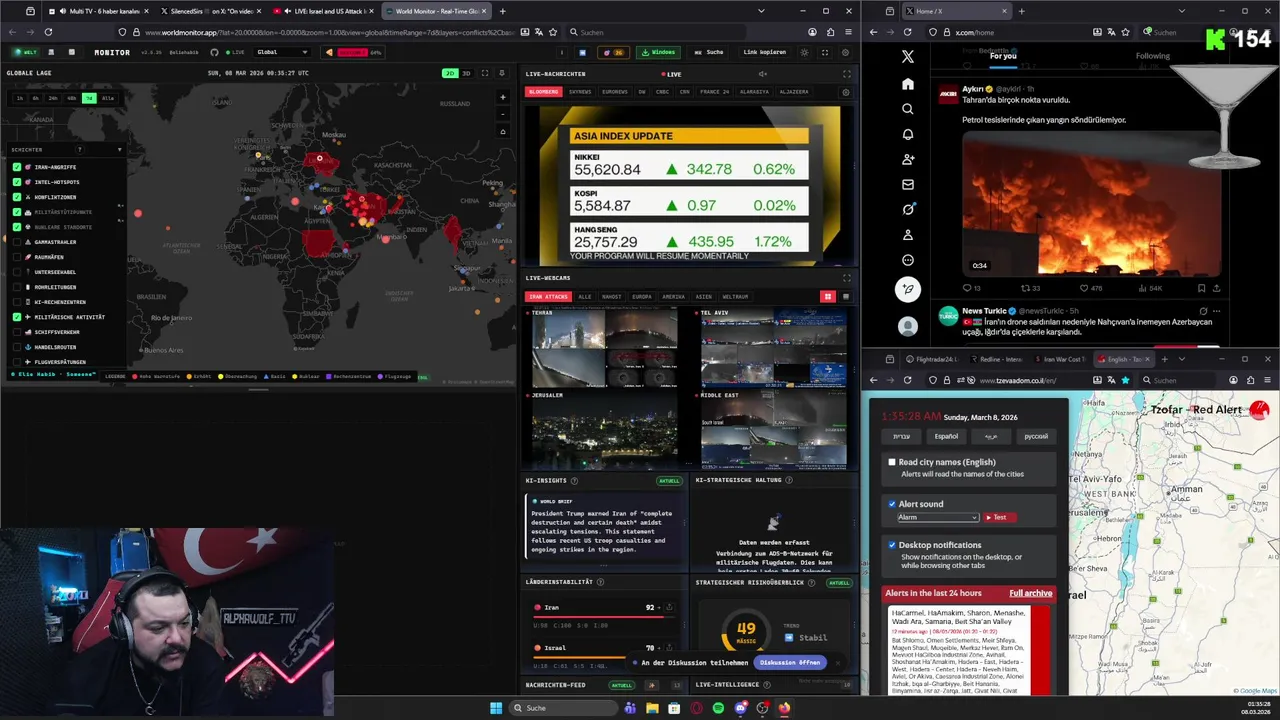Screen dimensions: 1280x720
Task: Open the Alarm sound dropdown
Action: [937, 517]
